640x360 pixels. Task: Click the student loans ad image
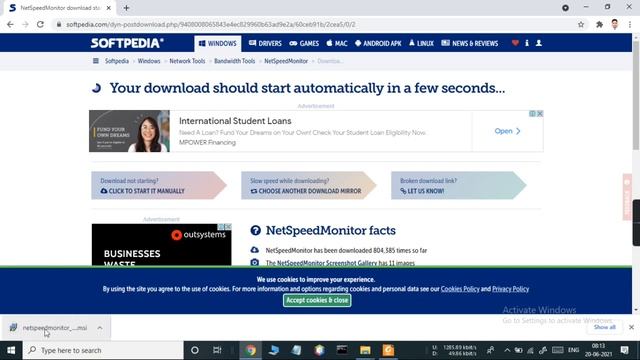[x=129, y=131]
